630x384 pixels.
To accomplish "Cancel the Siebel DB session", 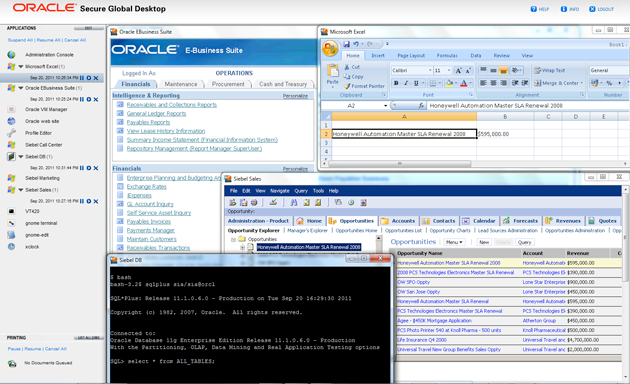I will 96,168.
